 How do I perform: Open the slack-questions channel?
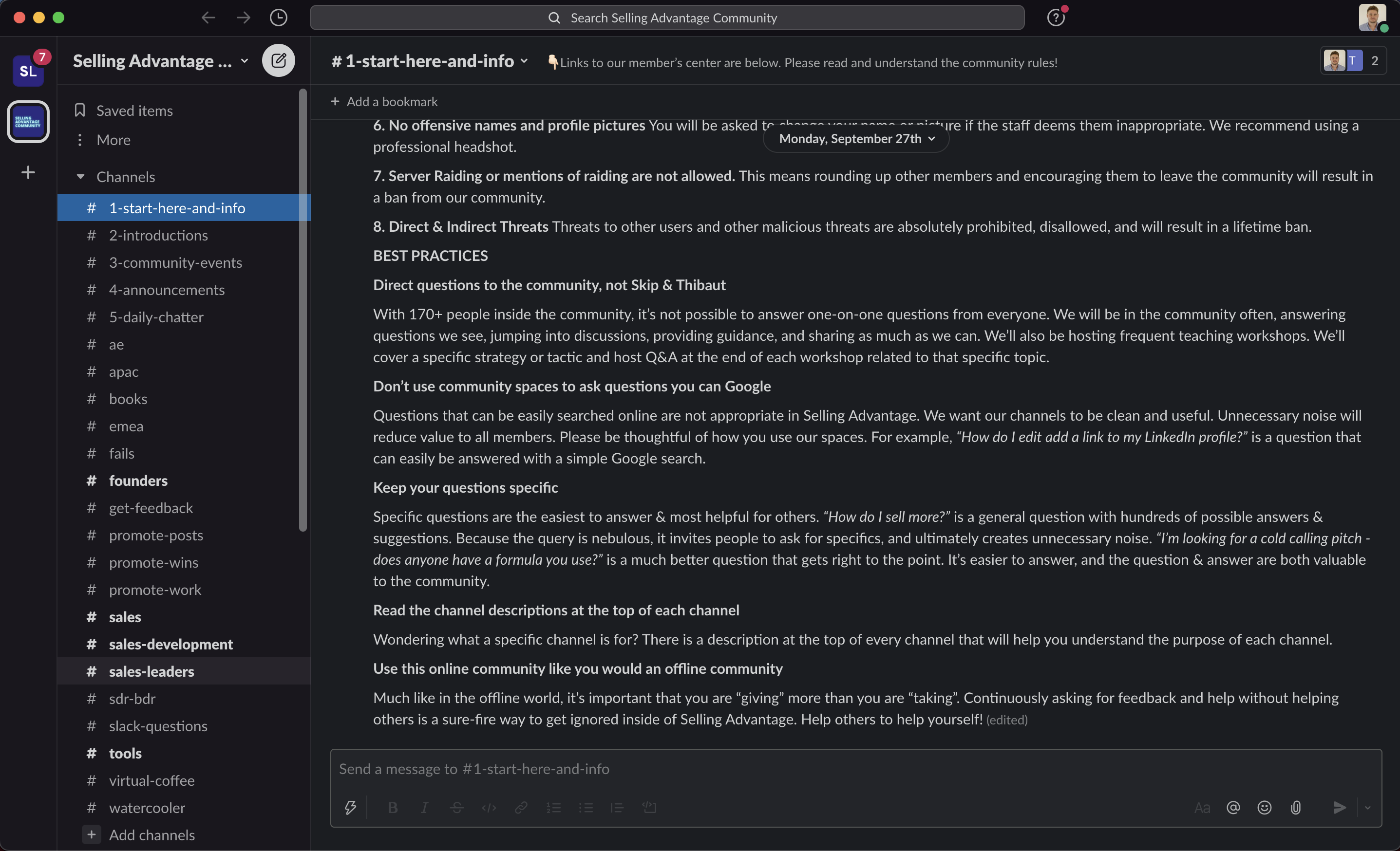184,725
